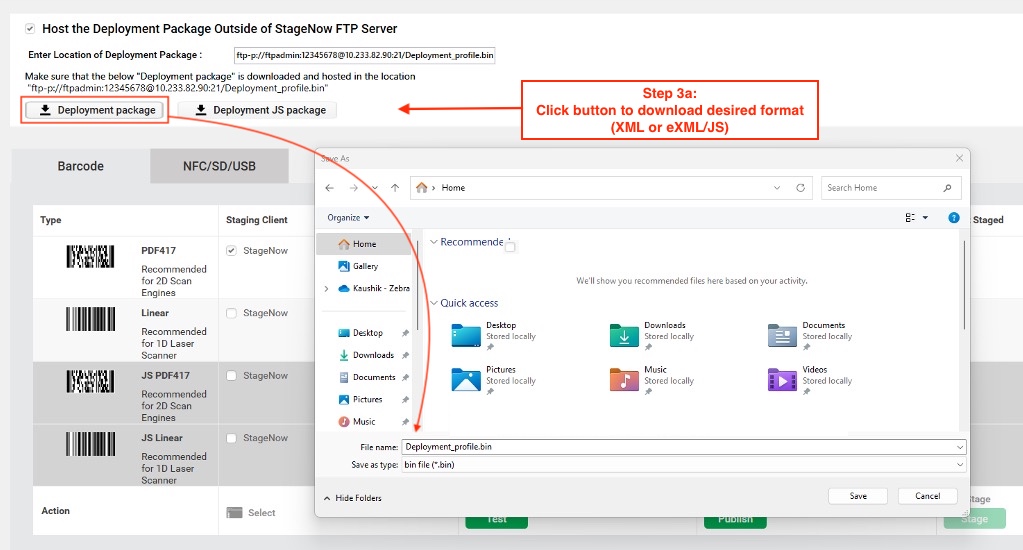
Task: Click the Up arrow navigation icon
Action: click(x=395, y=188)
